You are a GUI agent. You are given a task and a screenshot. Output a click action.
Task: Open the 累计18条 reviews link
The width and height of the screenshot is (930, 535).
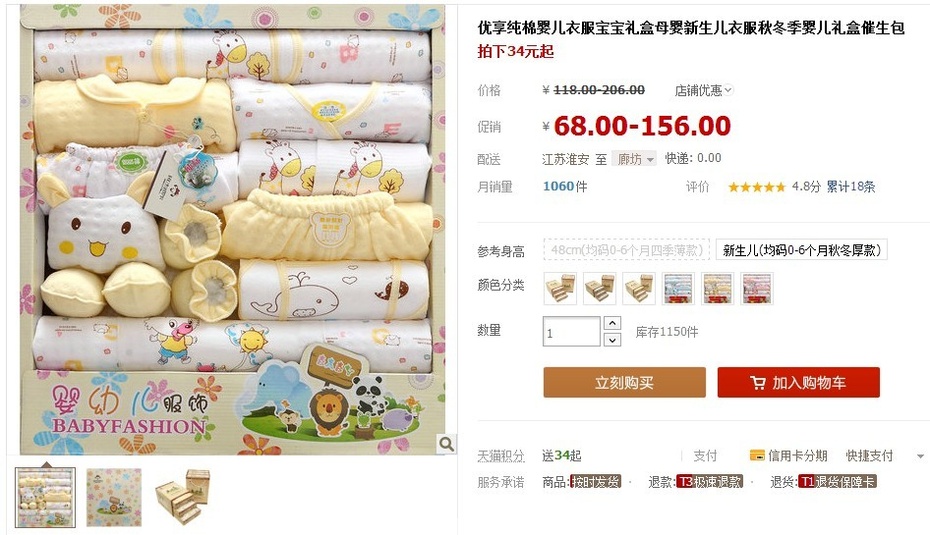pos(851,187)
